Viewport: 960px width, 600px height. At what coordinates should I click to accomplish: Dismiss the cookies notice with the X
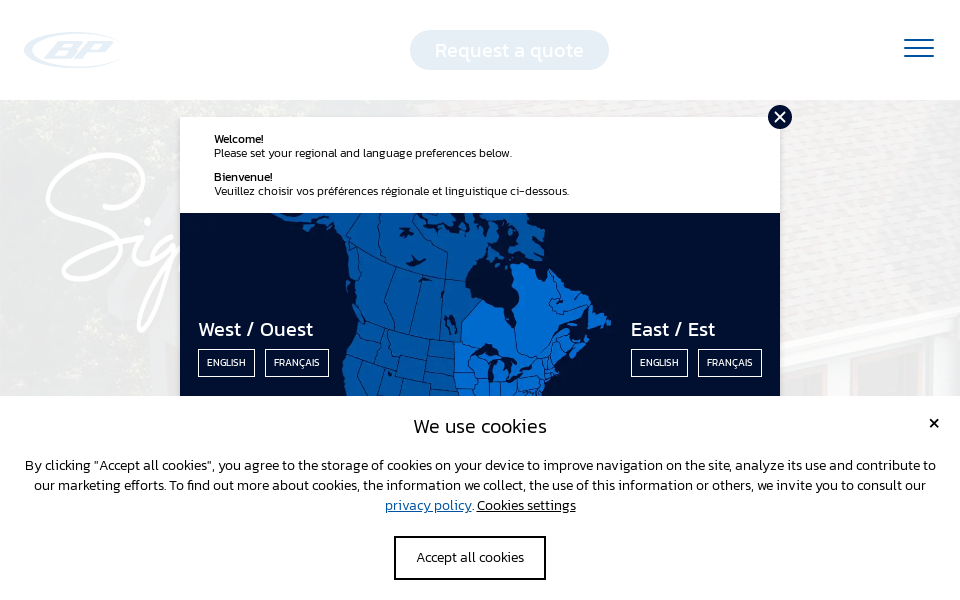(x=934, y=423)
